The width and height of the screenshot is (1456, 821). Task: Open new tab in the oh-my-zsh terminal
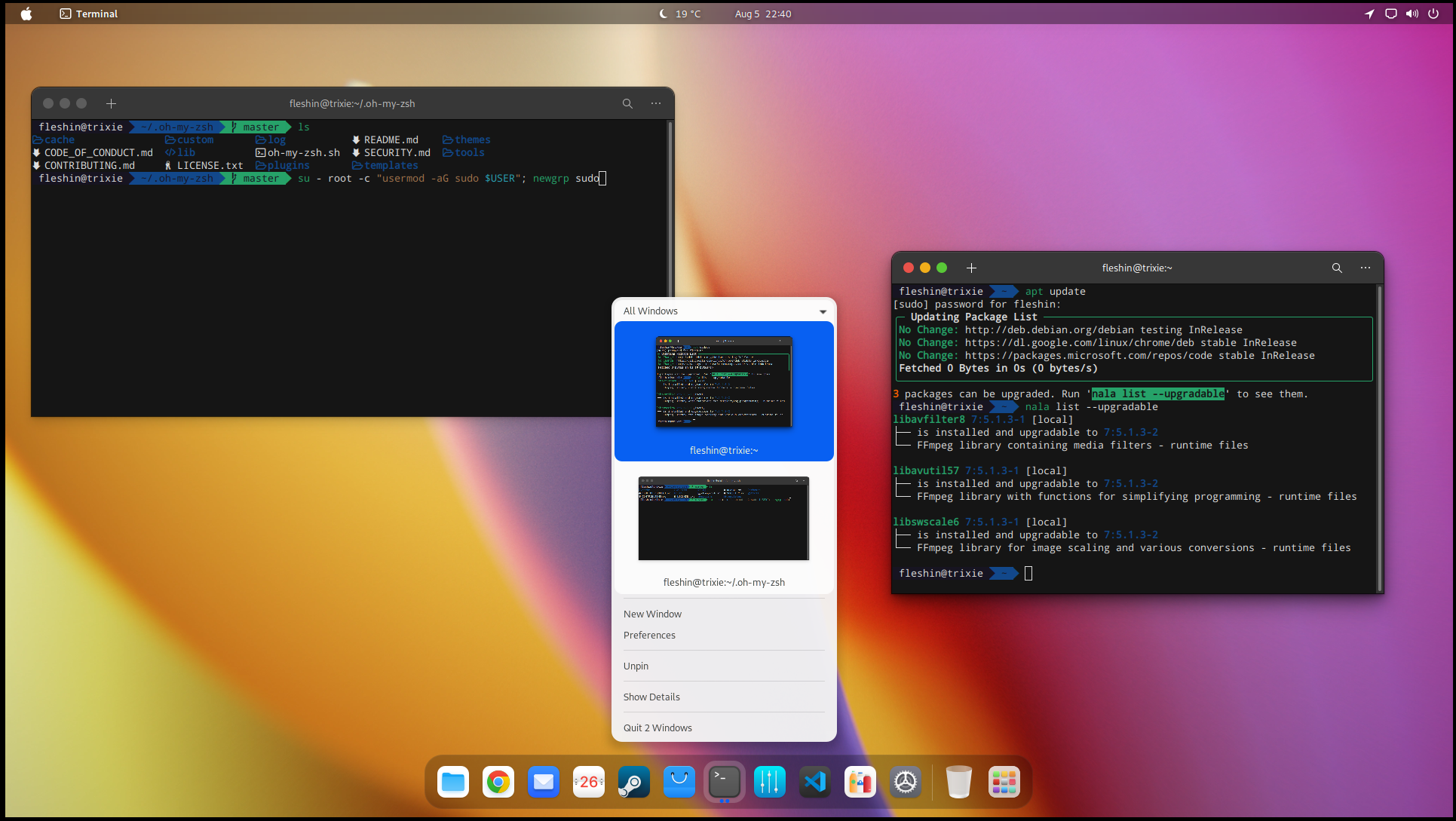click(111, 103)
